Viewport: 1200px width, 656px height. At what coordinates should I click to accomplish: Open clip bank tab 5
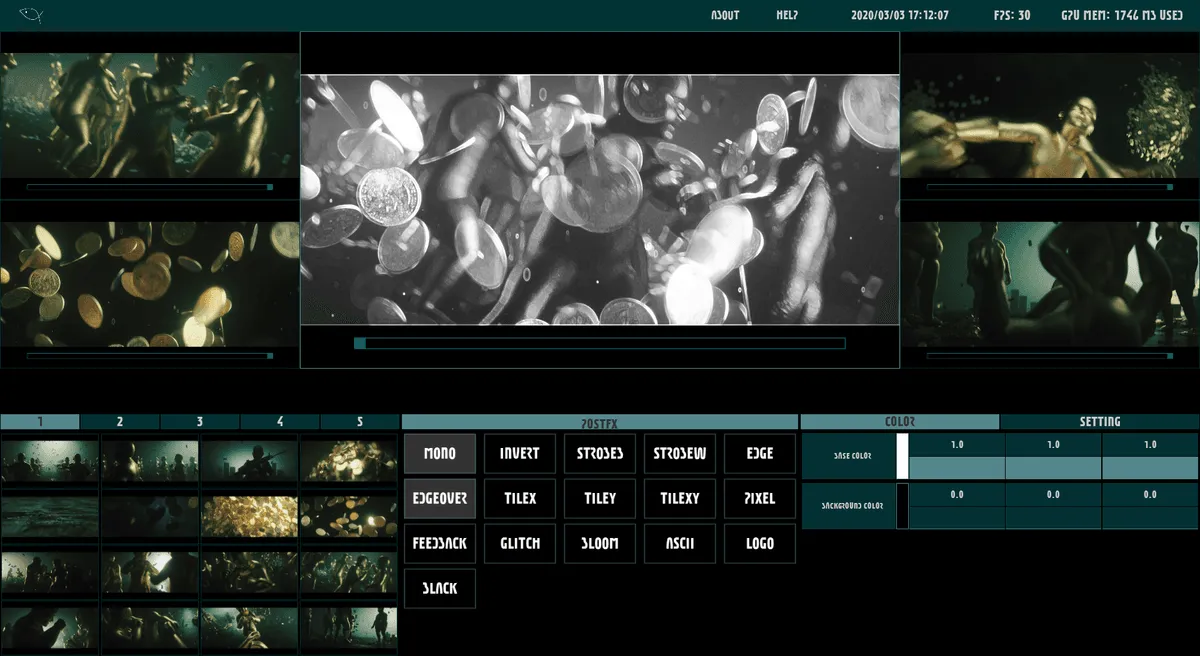pos(360,422)
